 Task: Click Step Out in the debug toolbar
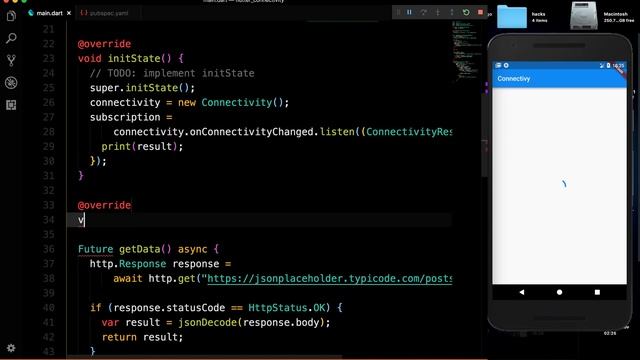point(451,12)
